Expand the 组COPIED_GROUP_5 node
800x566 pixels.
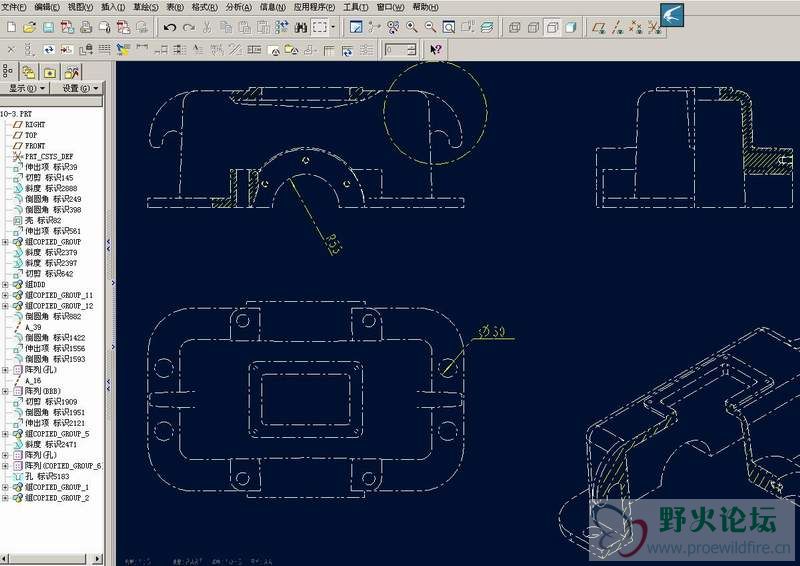click(x=5, y=434)
